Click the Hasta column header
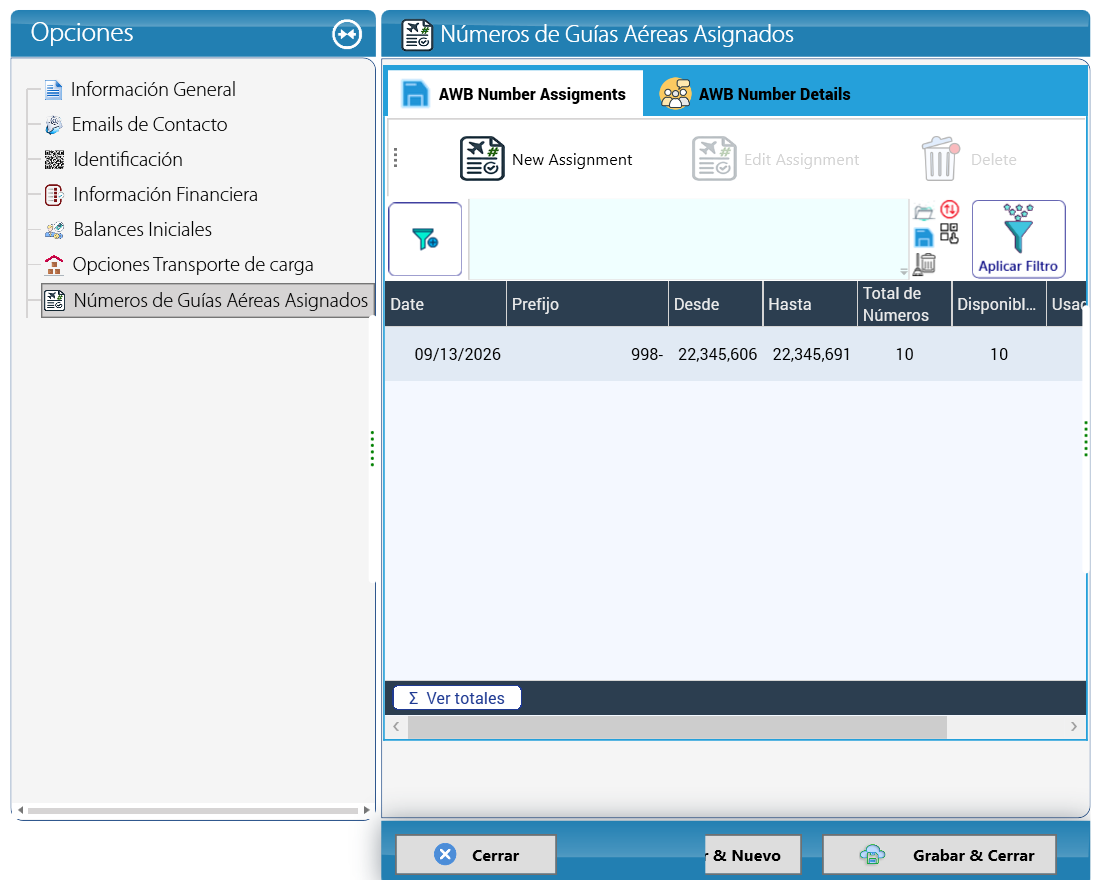 click(810, 304)
